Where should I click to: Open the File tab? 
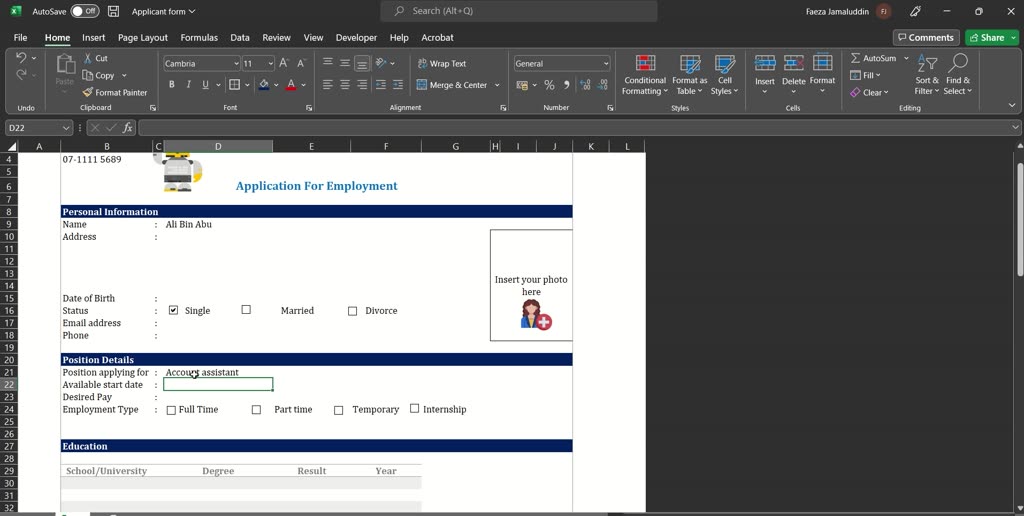(20, 37)
